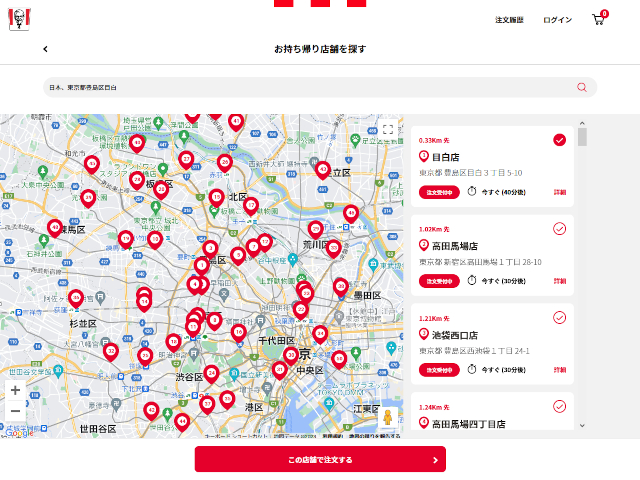Click store list scrollbar down arrow
640x480 pixels.
point(582,425)
